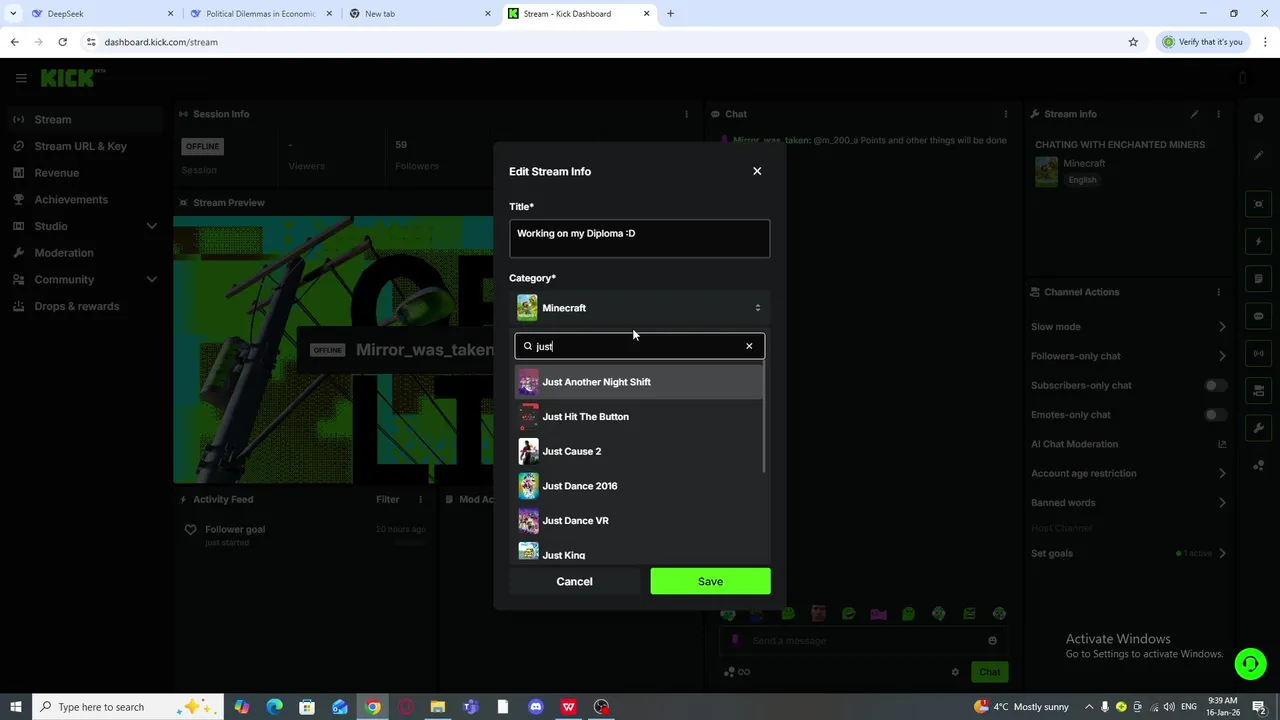Open the hamburger menu beside Kick logo
Screen dimensions: 1280x720
[20, 78]
